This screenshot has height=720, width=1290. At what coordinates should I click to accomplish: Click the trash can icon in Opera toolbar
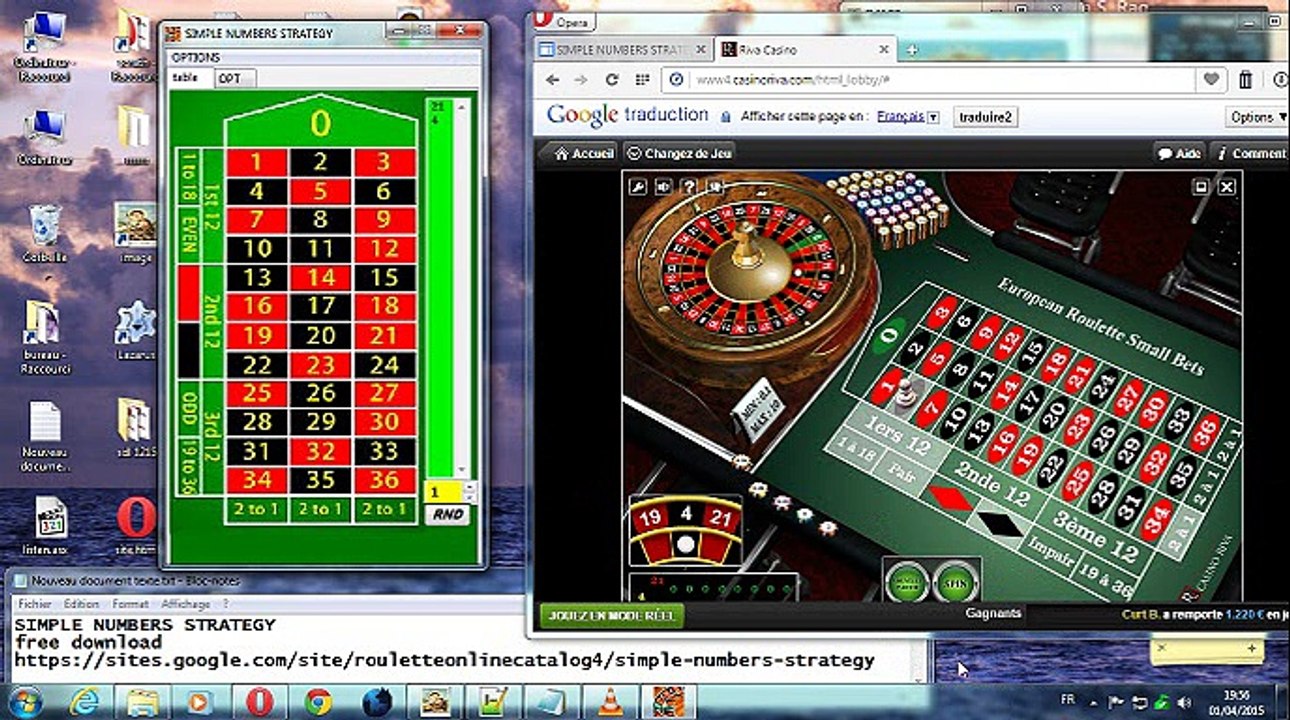(1245, 80)
